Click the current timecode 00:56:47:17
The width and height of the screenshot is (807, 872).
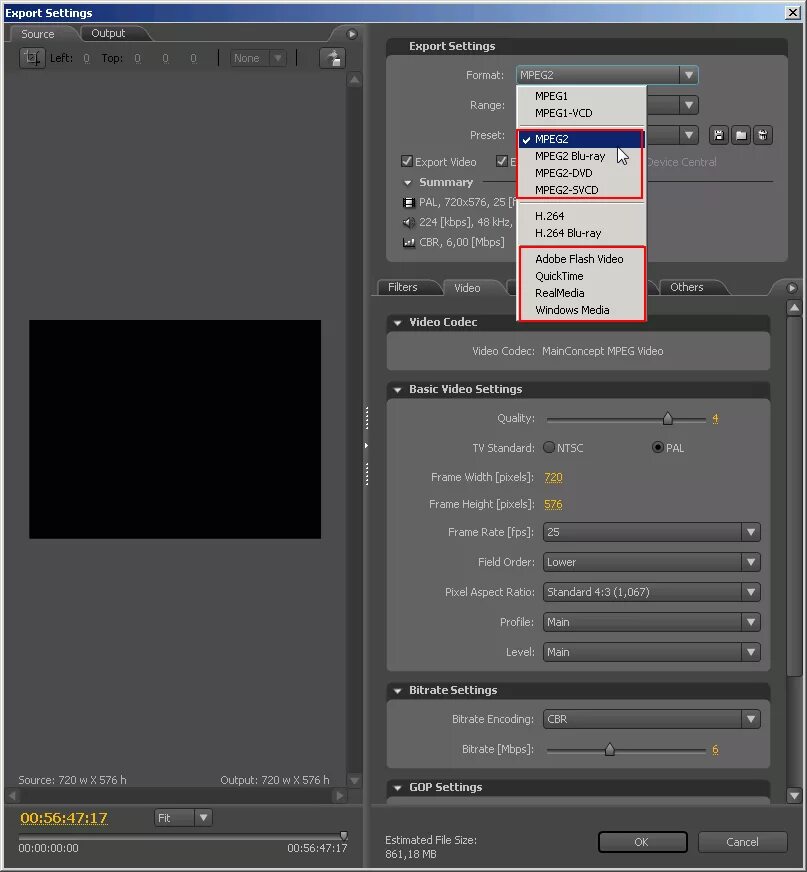(x=64, y=818)
